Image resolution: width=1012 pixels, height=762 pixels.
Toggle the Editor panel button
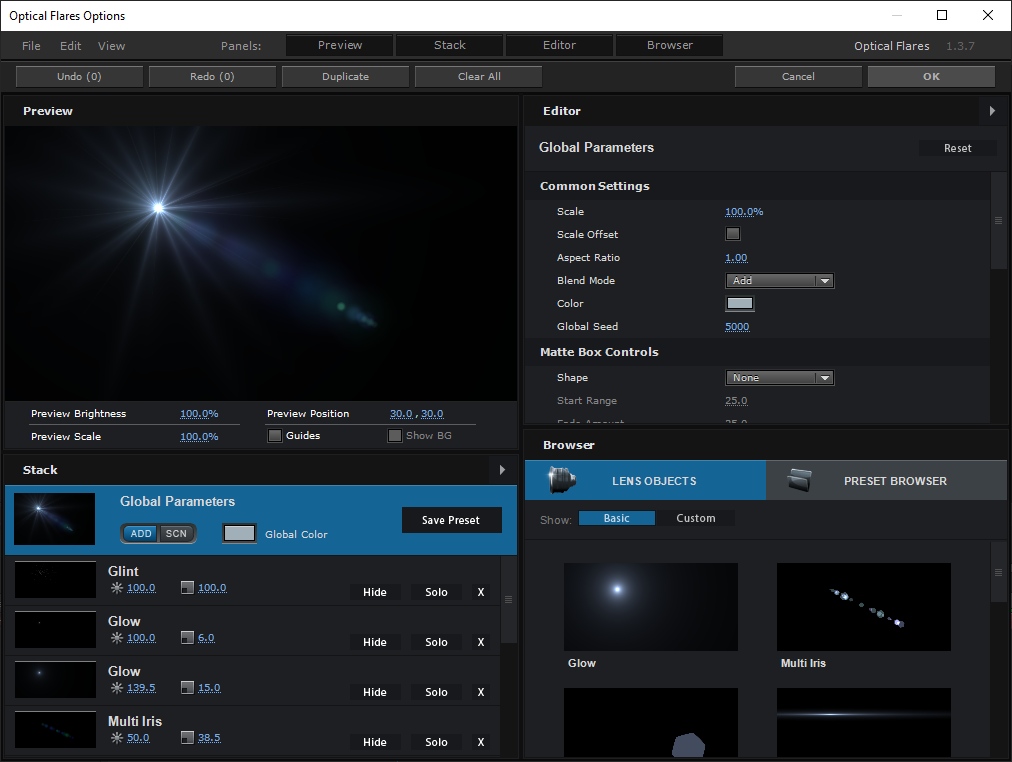(x=559, y=45)
